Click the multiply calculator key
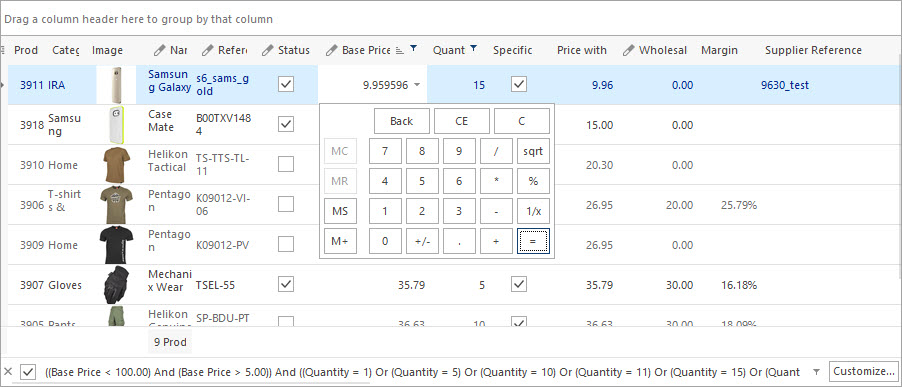Image resolution: width=902 pixels, height=387 pixels. [x=496, y=181]
